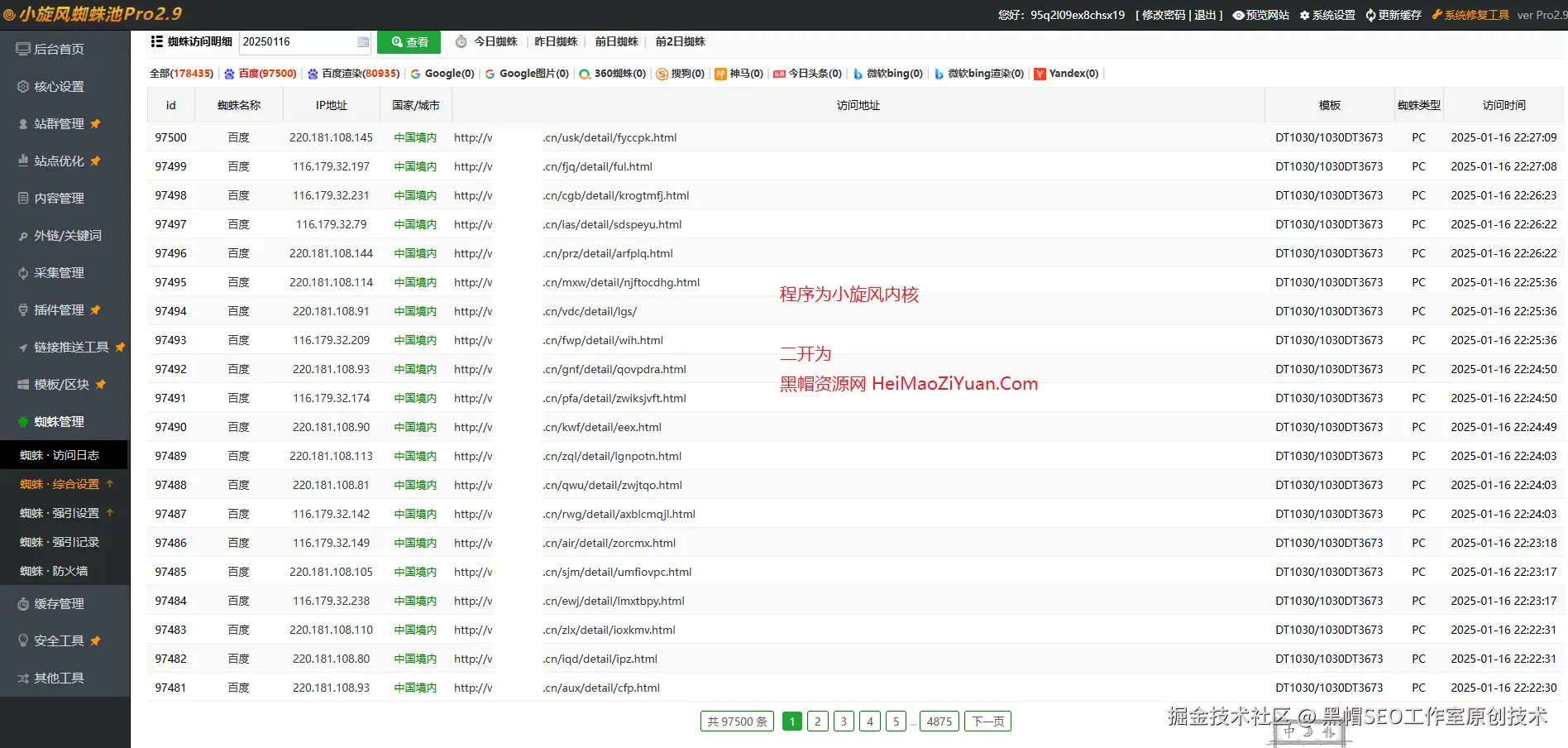Open 蜘蛛 · 访问日志 submenu item
Viewport: 1568px width, 748px height.
[65, 455]
